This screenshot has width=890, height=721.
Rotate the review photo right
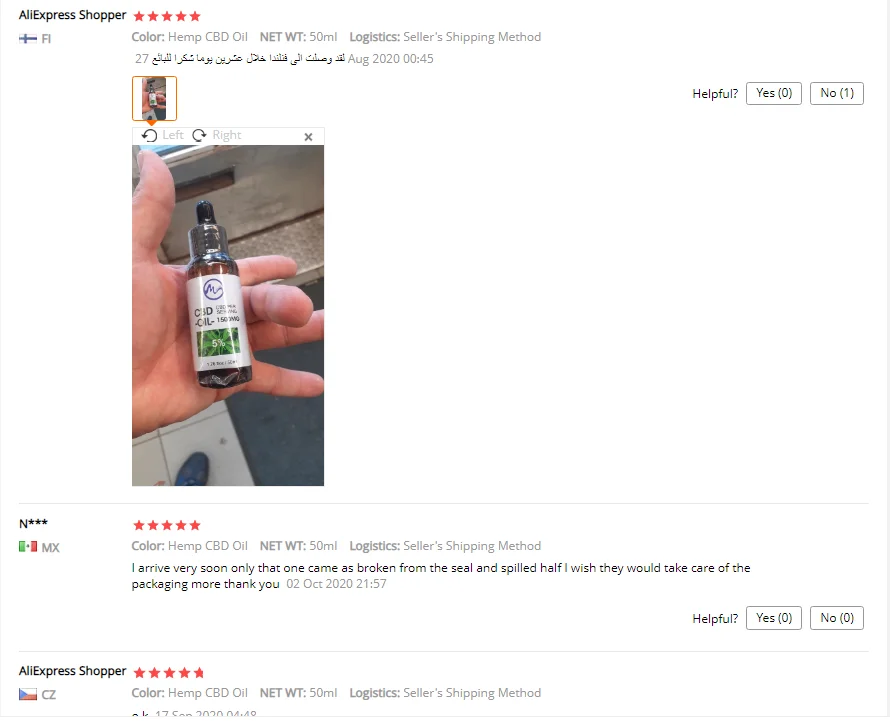pos(199,135)
